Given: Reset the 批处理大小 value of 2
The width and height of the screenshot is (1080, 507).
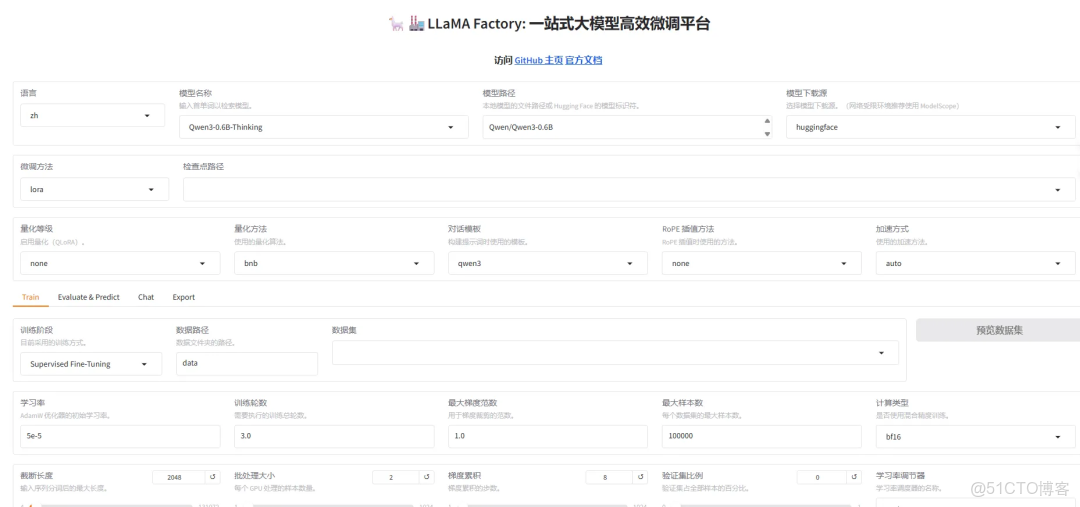Looking at the screenshot, I should click(426, 477).
